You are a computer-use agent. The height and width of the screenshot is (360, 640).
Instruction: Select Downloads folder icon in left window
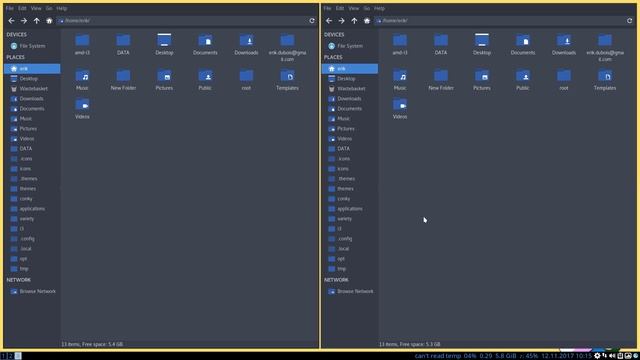coord(246,40)
